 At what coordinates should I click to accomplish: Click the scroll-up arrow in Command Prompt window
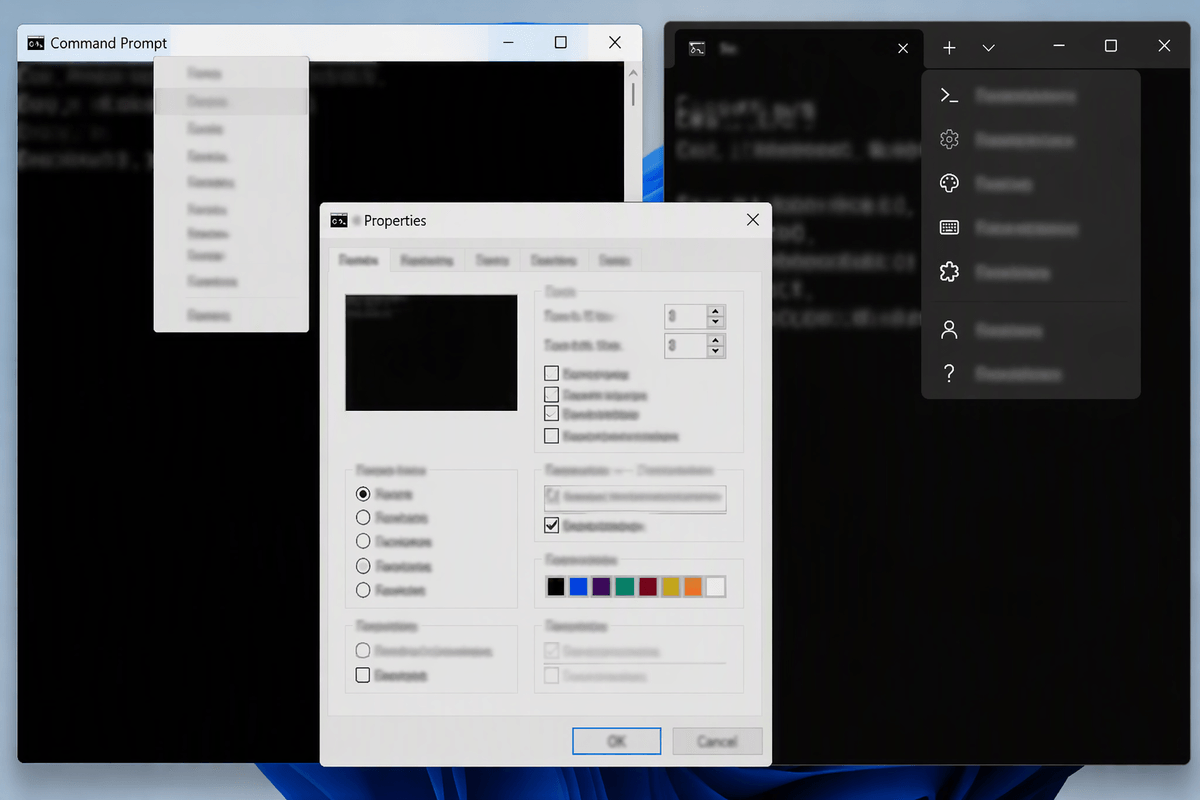(633, 72)
